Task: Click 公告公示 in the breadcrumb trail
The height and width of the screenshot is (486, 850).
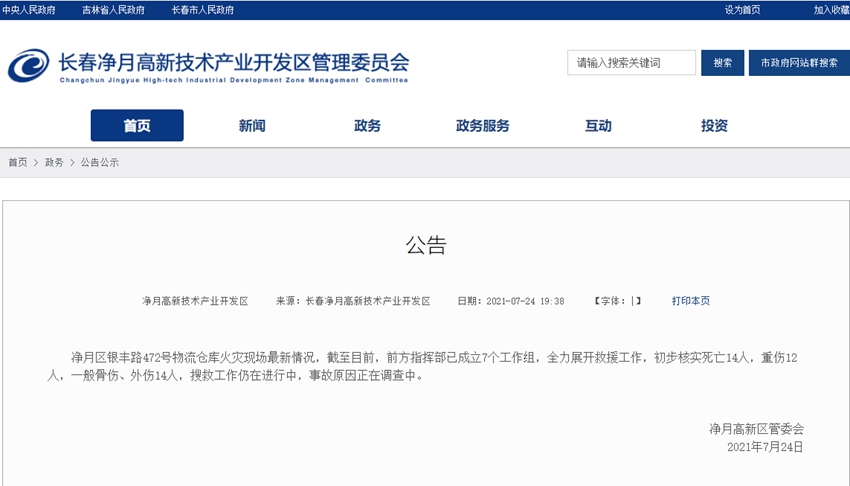Action: point(100,162)
